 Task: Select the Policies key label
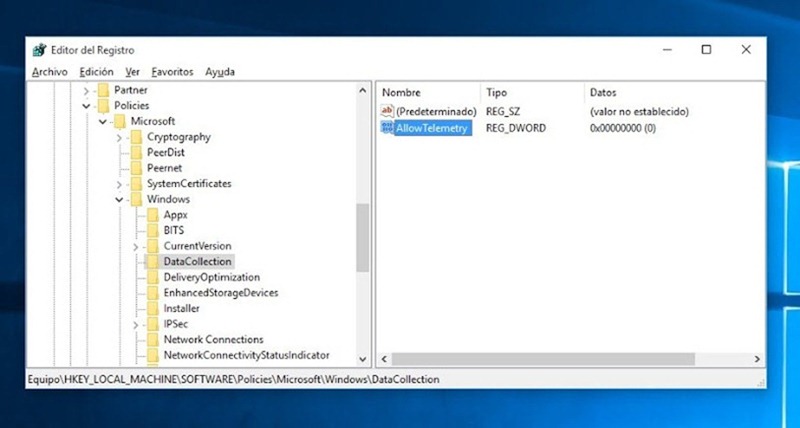click(x=132, y=106)
